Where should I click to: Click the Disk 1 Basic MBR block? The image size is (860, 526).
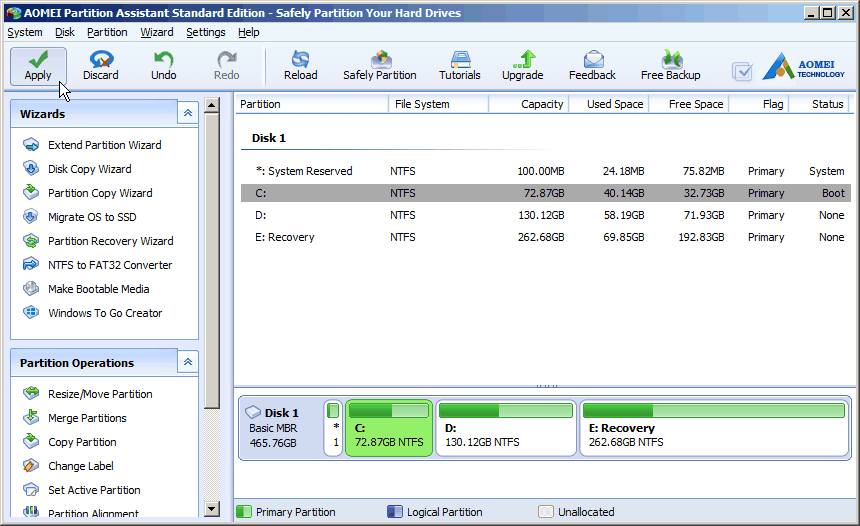click(281, 428)
